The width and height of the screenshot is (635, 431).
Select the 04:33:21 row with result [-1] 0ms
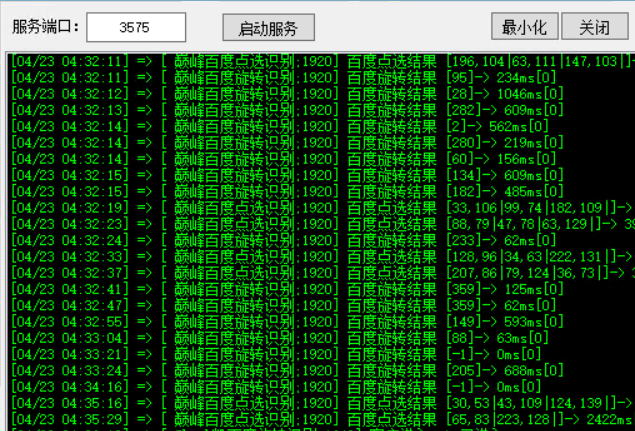click(276, 354)
